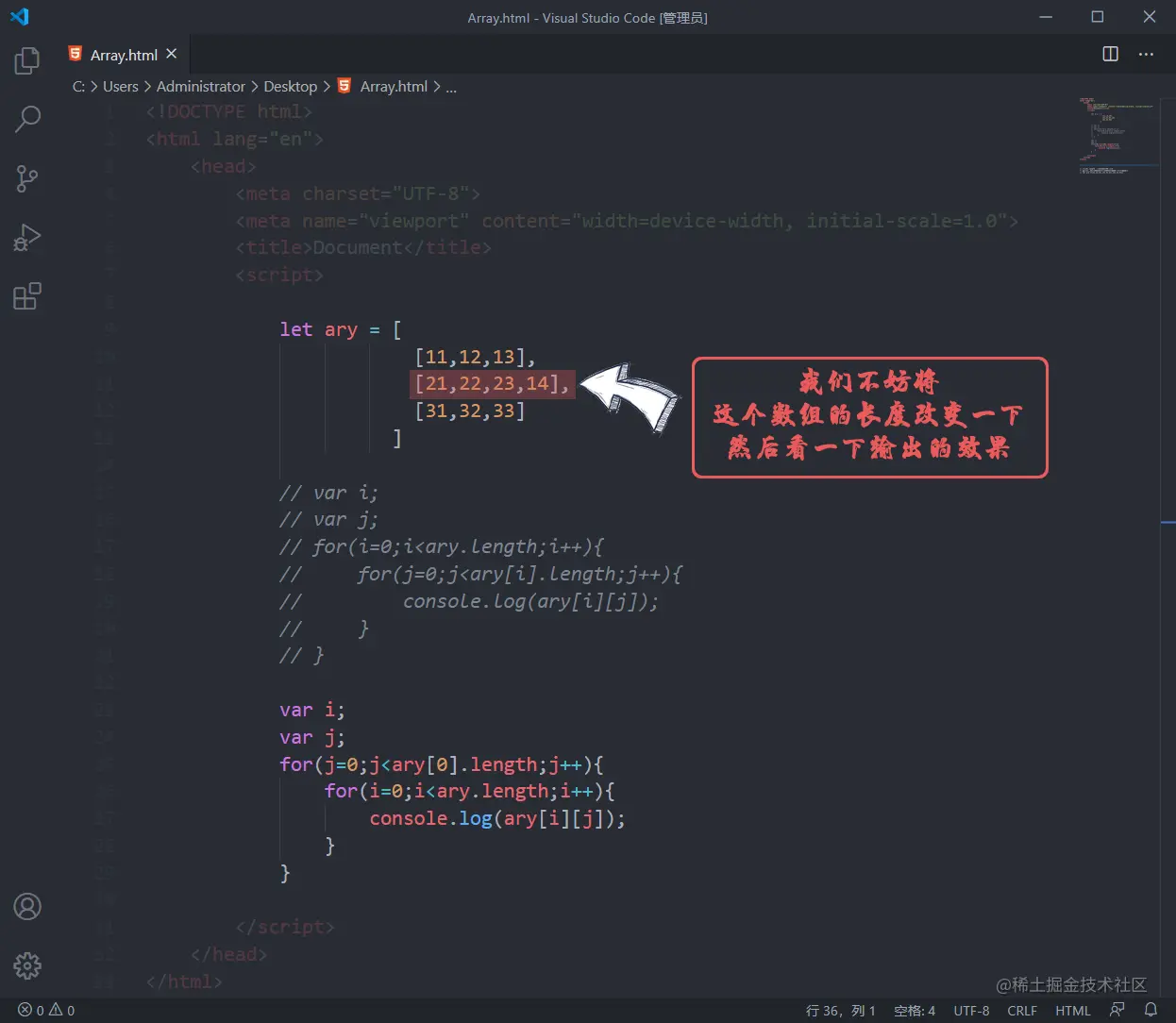This screenshot has height=1023, width=1176.
Task: Click the highlighted [21,22,23,14] line
Action: click(492, 384)
